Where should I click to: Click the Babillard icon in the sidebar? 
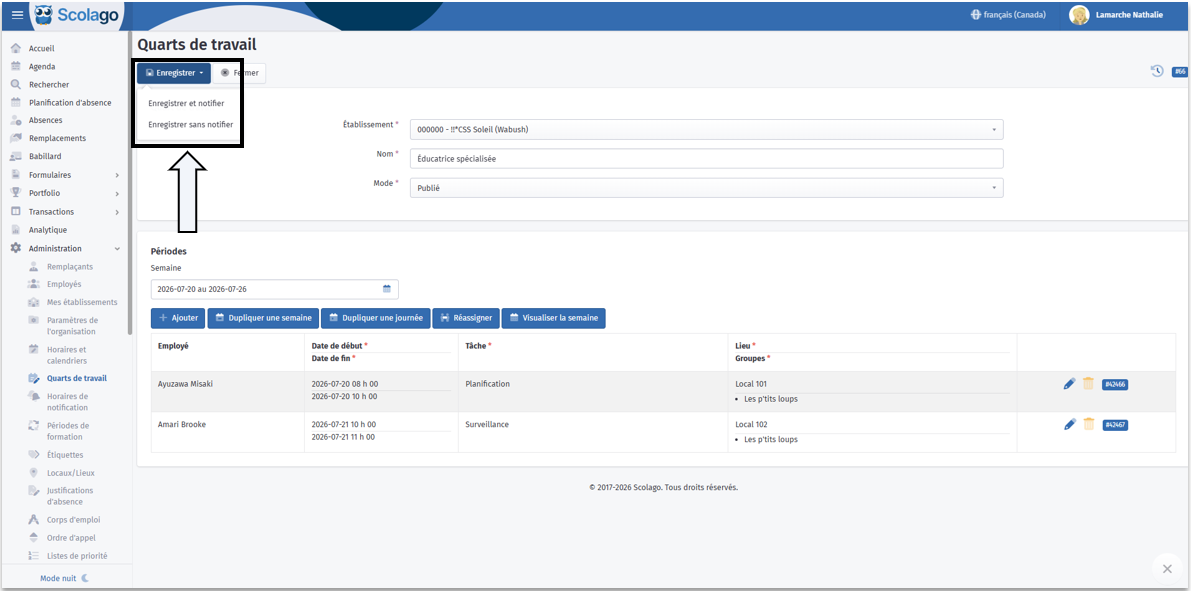point(15,156)
